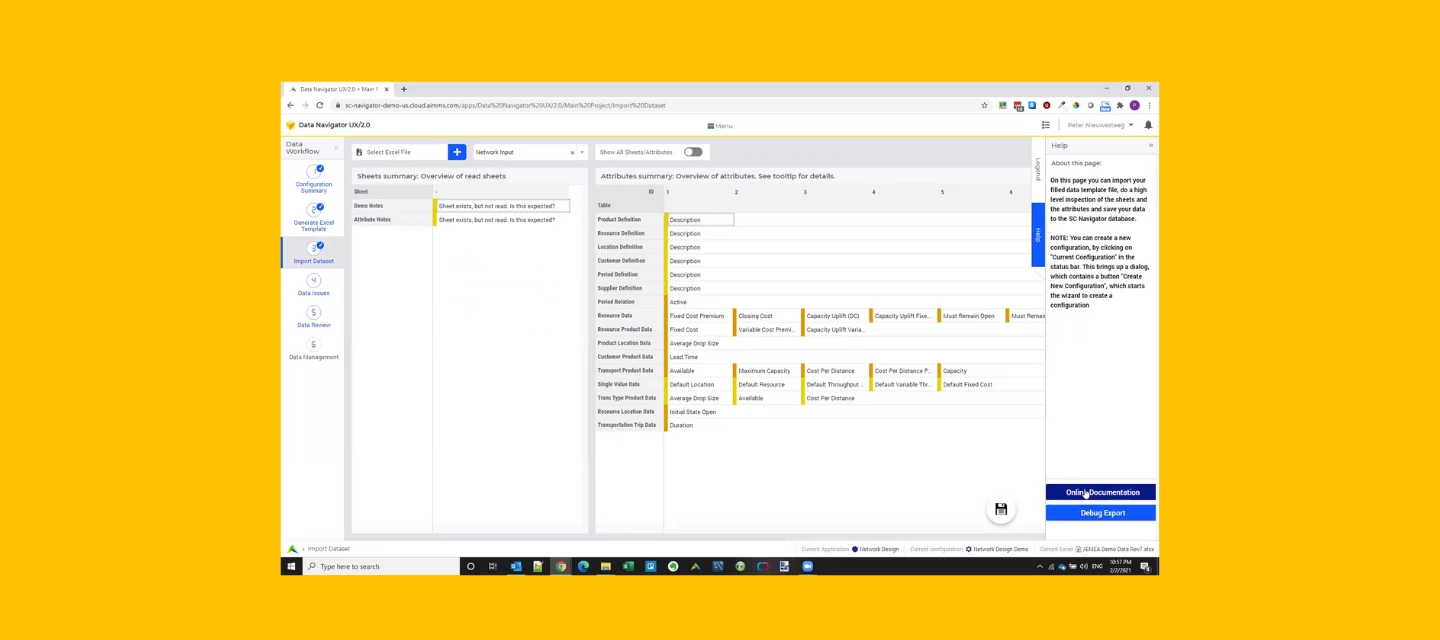Open the notifications bell
Viewport: 1440px width, 640px height.
pos(1148,125)
